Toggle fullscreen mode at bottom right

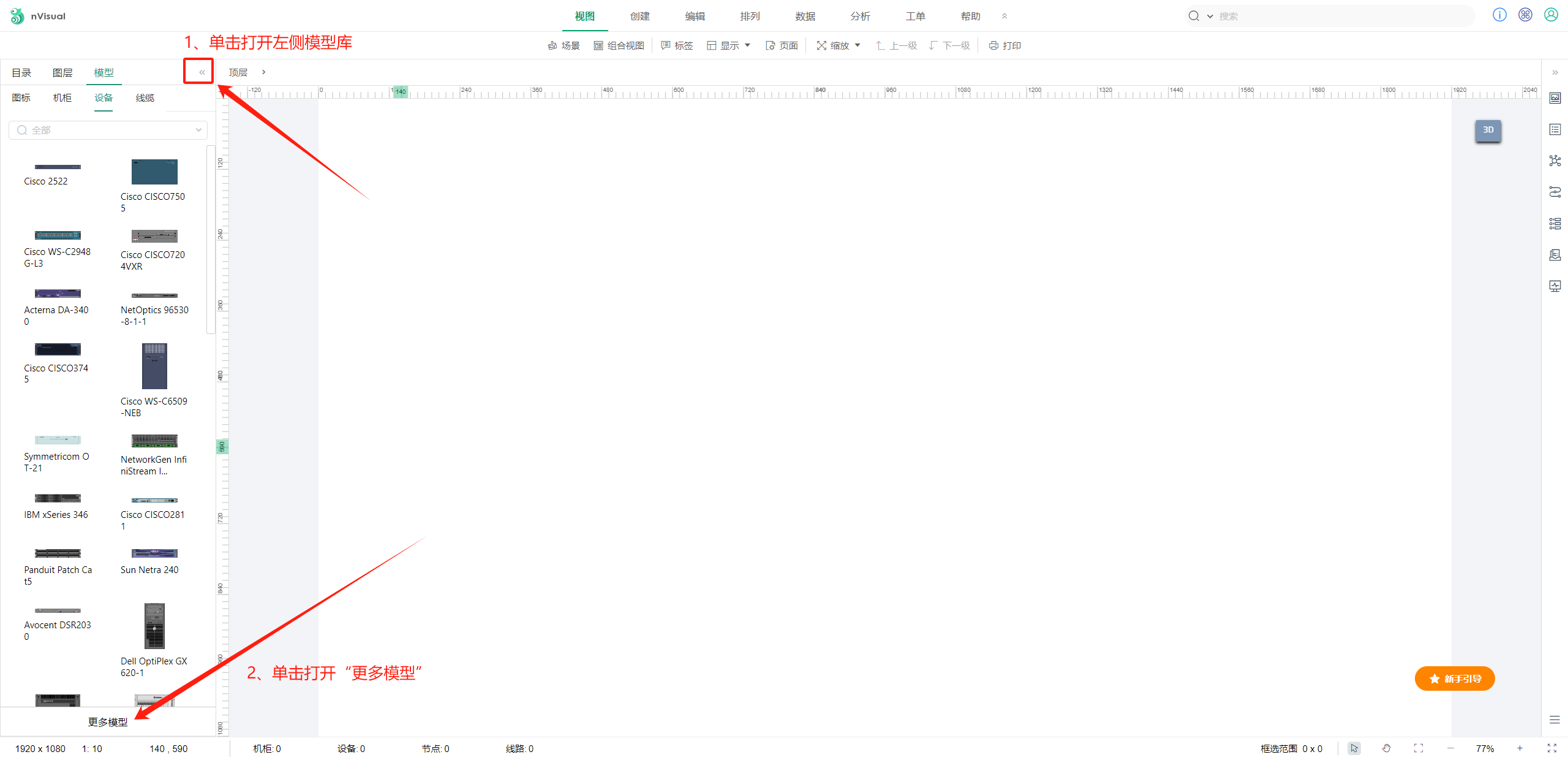[1551, 748]
